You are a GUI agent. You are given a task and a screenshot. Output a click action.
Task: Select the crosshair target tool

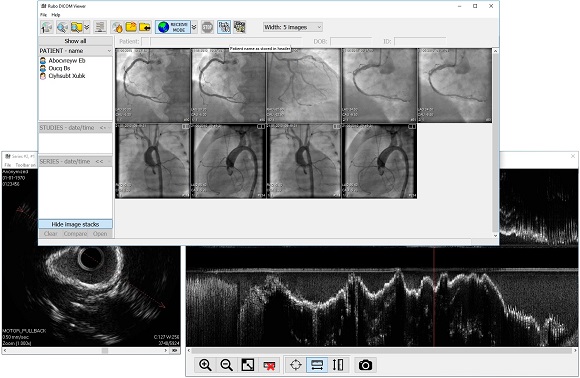pyautogui.click(x=296, y=365)
